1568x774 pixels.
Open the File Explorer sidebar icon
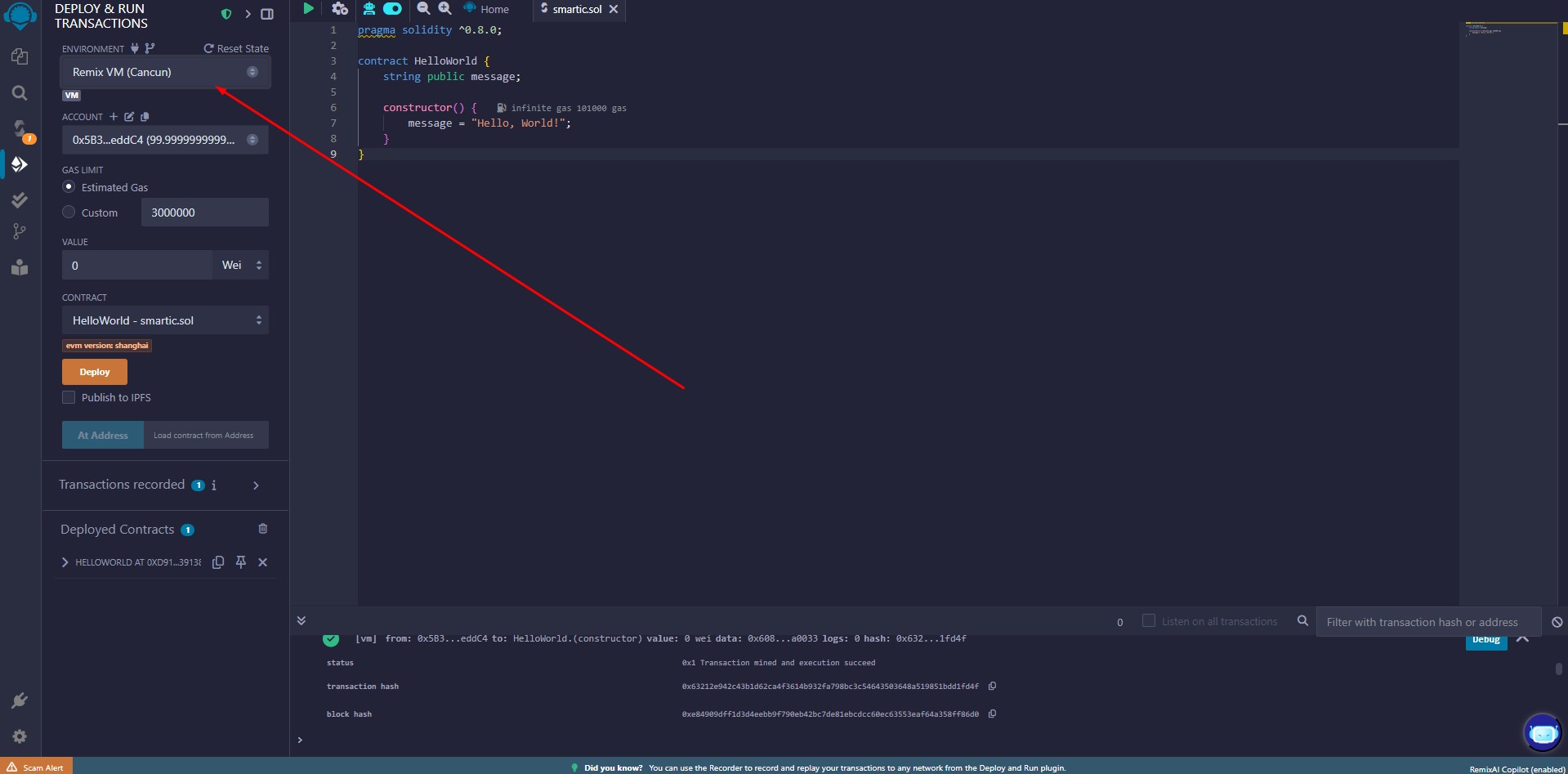tap(20, 56)
